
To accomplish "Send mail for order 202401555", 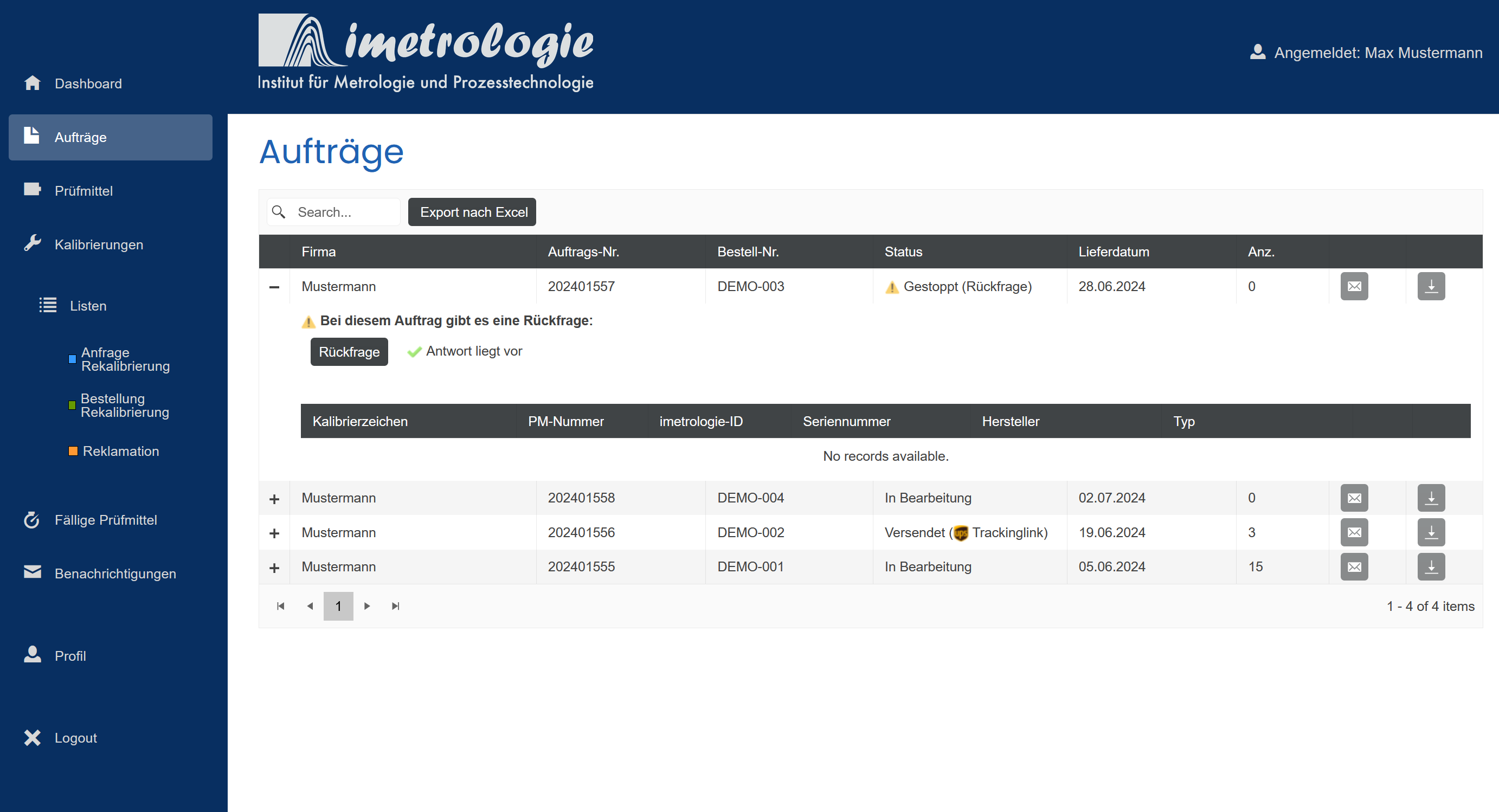I will point(1354,566).
